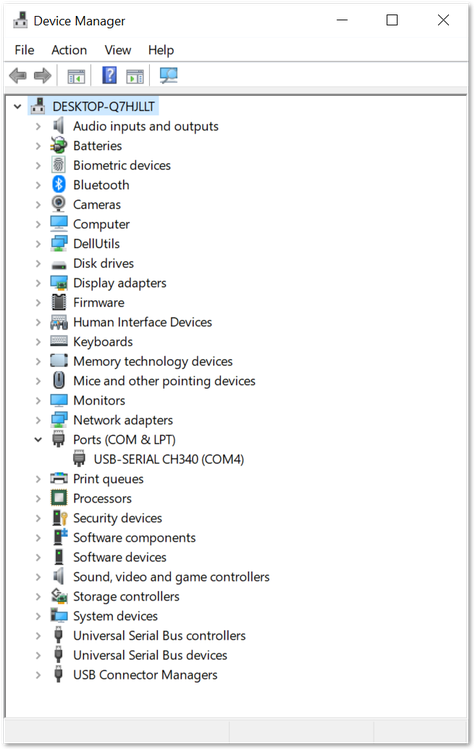Select the Keyboards category
475x750 pixels.
[103, 342]
